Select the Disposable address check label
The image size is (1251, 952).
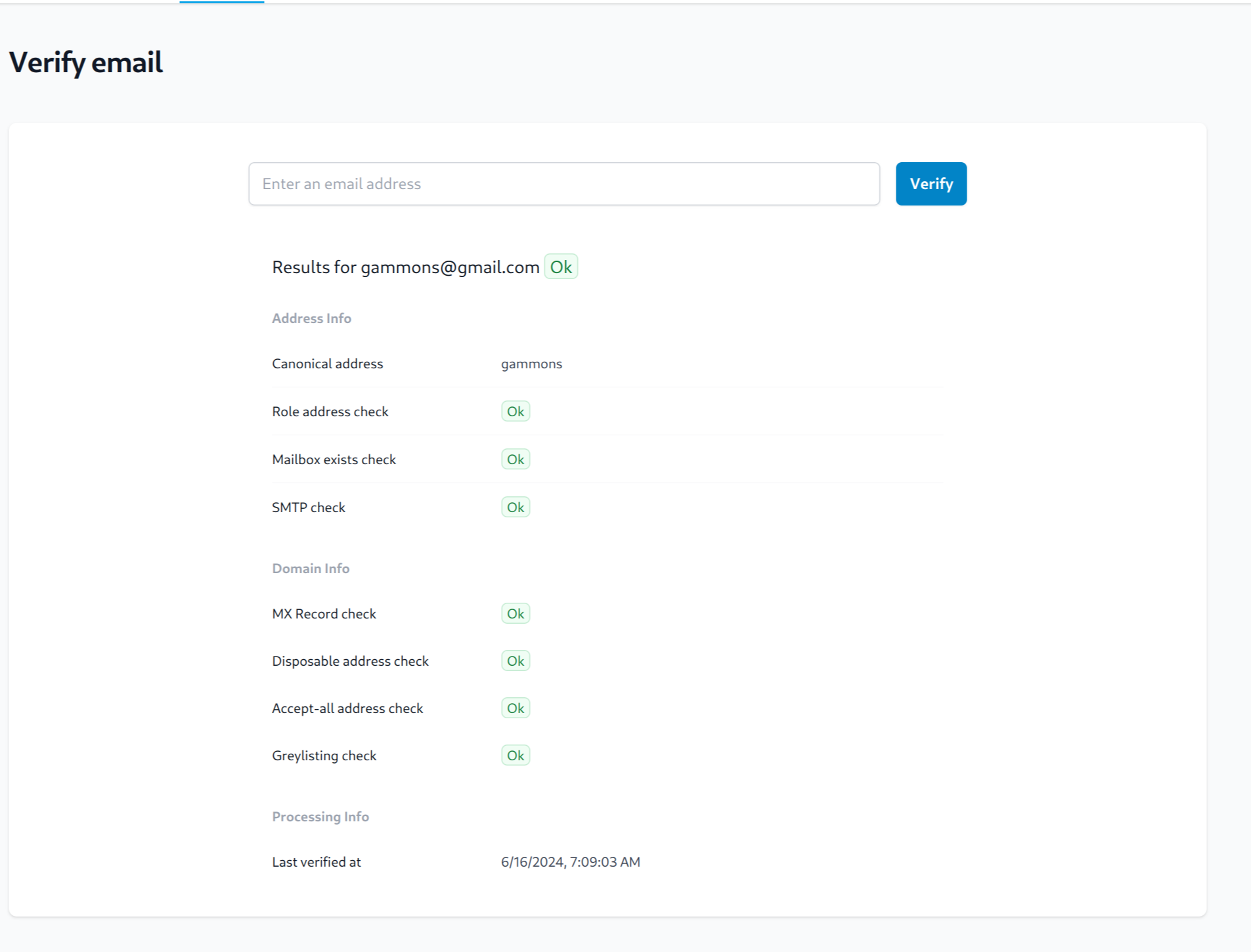(x=350, y=661)
